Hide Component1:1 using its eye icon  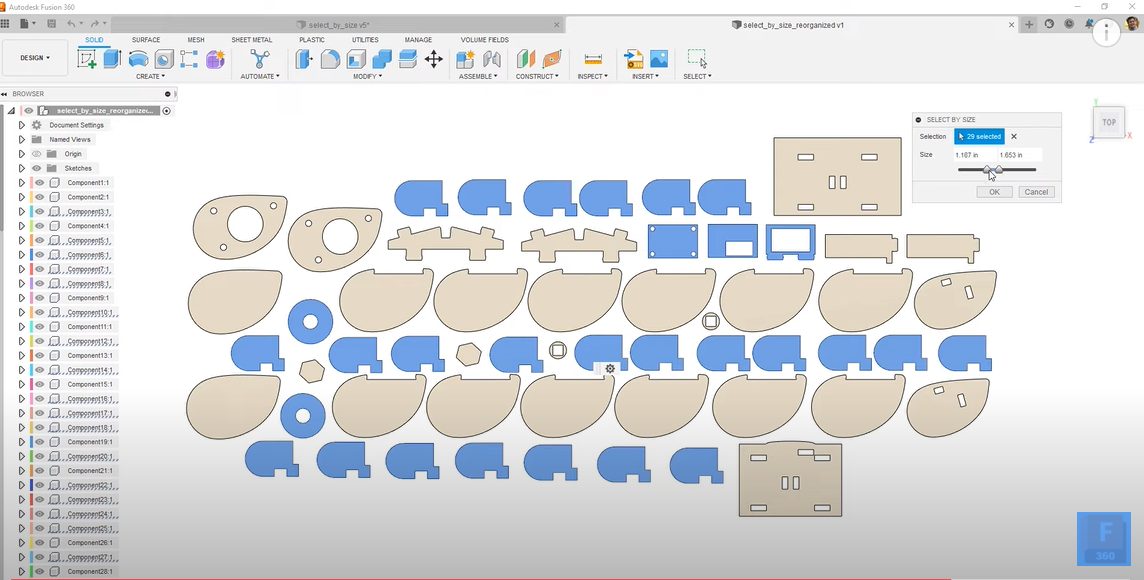[x=40, y=183]
